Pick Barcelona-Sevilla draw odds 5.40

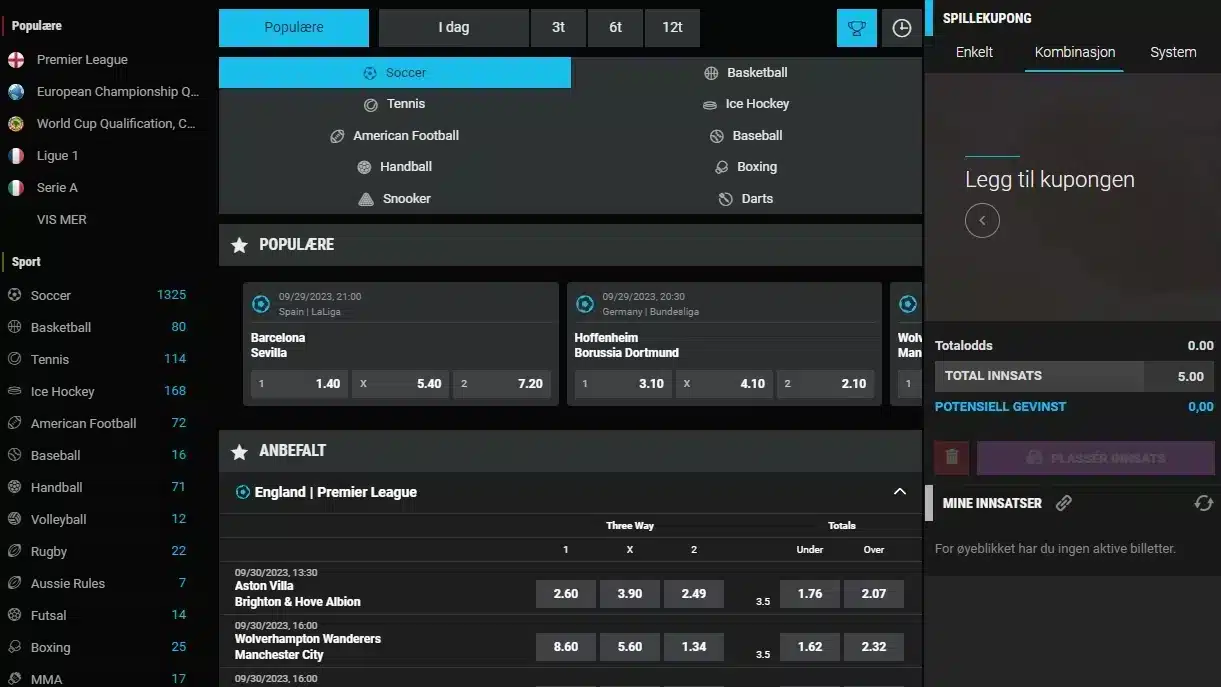point(400,384)
